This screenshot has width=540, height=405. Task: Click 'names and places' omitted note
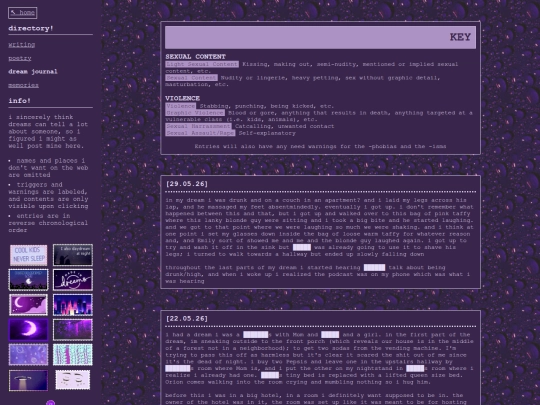[x=48, y=168]
